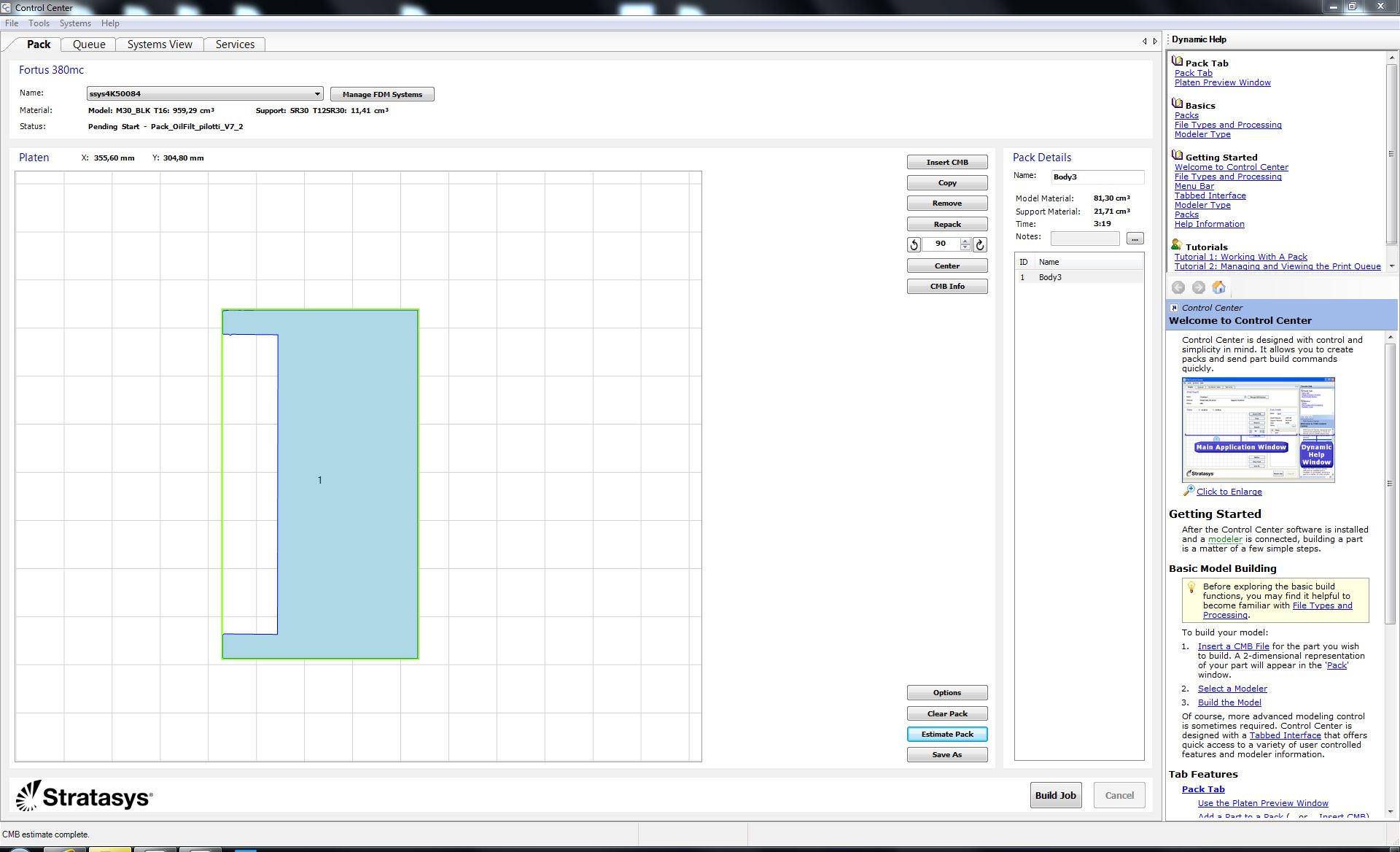Image resolution: width=1400 pixels, height=852 pixels.
Task: Click the Clear Pack button
Action: coord(947,713)
